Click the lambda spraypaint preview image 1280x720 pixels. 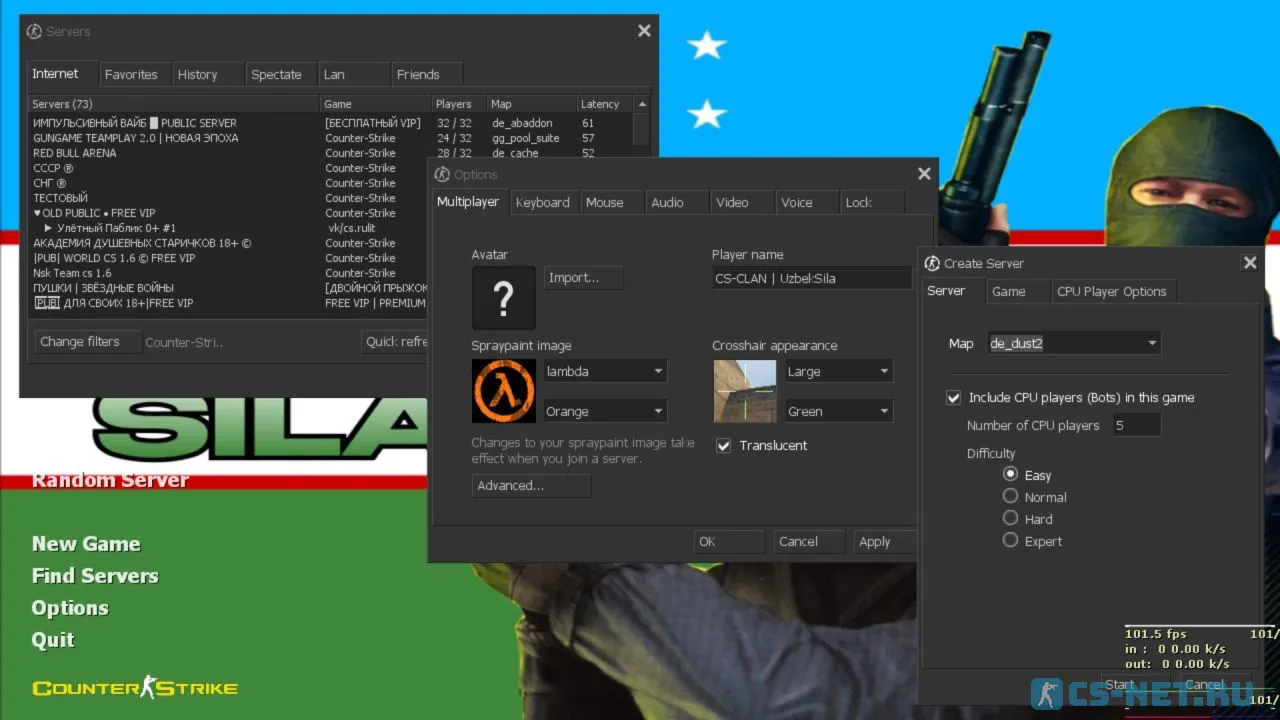click(x=504, y=391)
